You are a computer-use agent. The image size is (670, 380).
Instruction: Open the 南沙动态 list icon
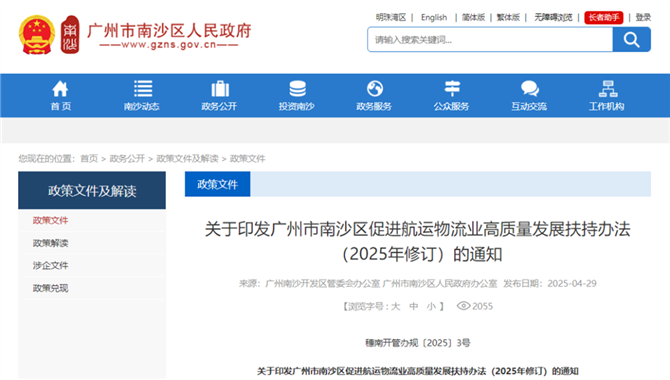pos(143,89)
